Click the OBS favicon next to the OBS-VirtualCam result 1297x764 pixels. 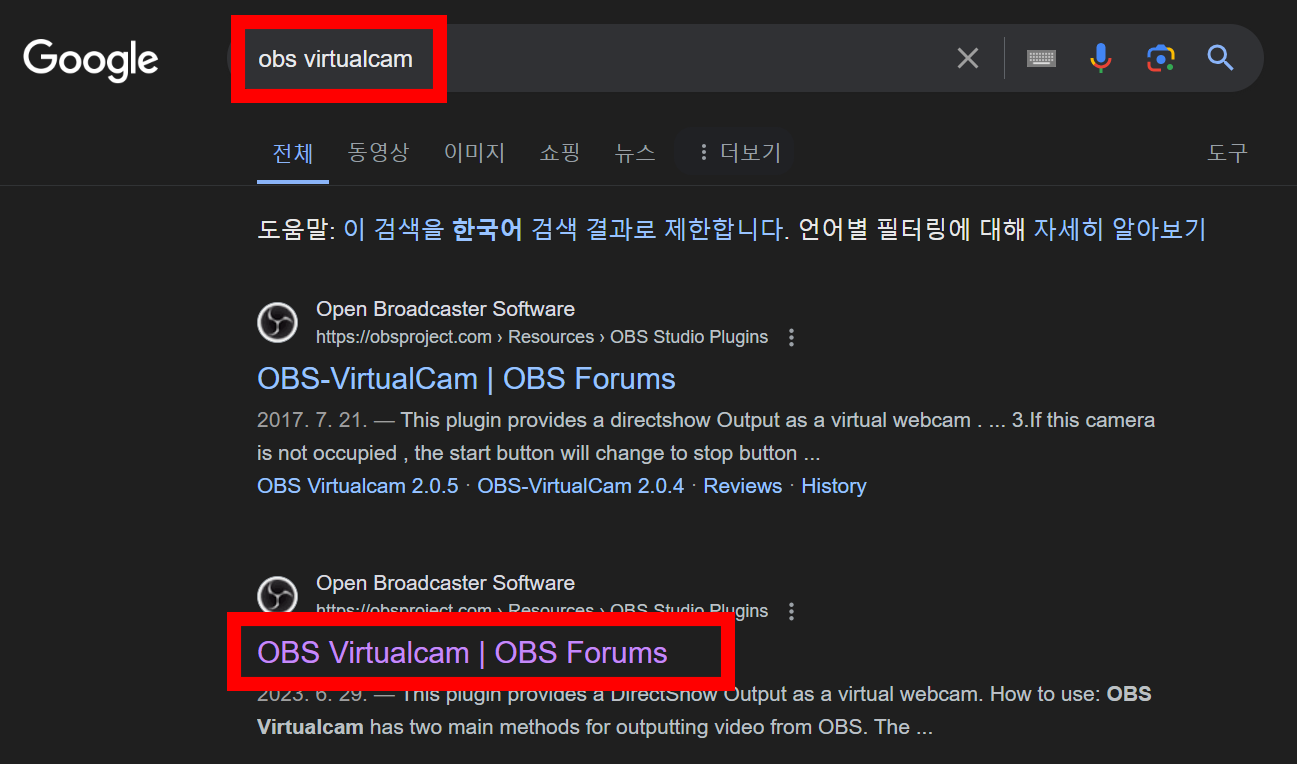pyautogui.click(x=277, y=322)
